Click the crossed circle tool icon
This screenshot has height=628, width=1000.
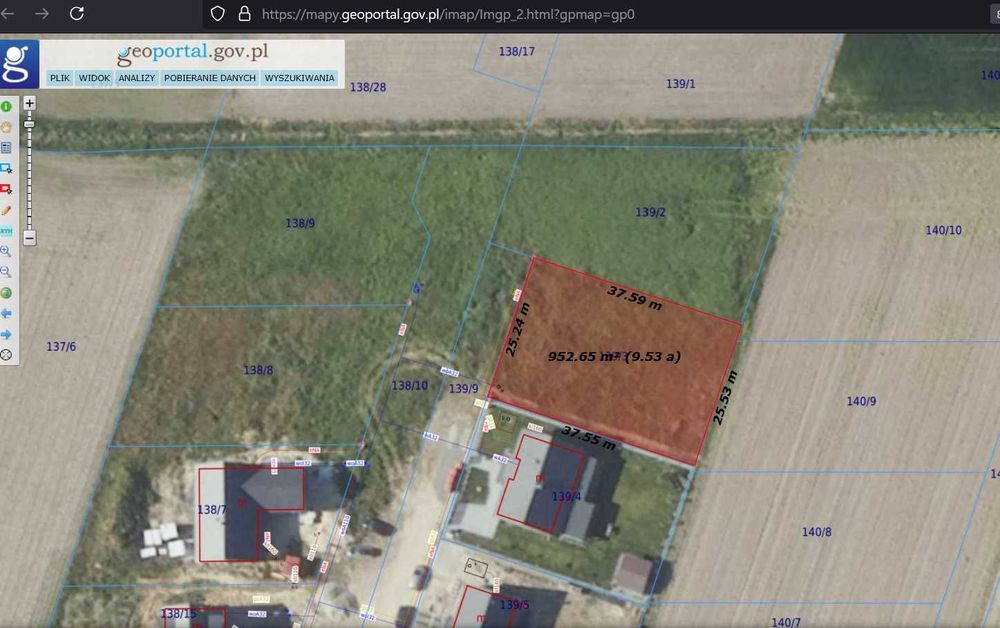pyautogui.click(x=6, y=355)
